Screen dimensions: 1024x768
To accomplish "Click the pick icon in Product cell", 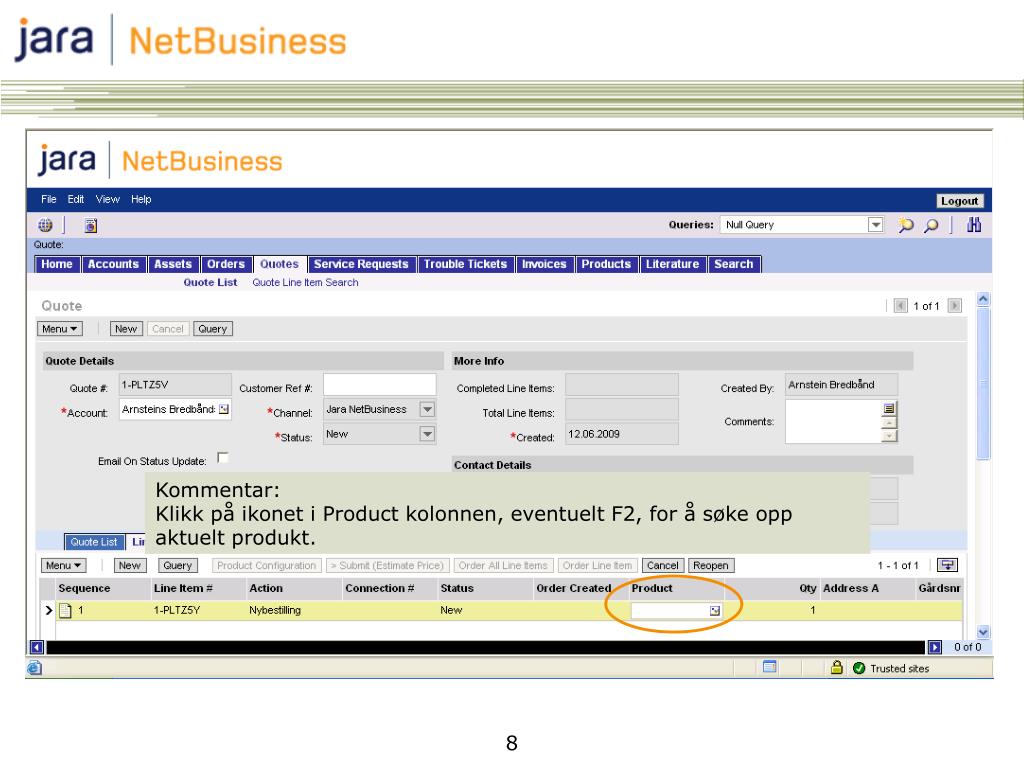I will pos(715,611).
